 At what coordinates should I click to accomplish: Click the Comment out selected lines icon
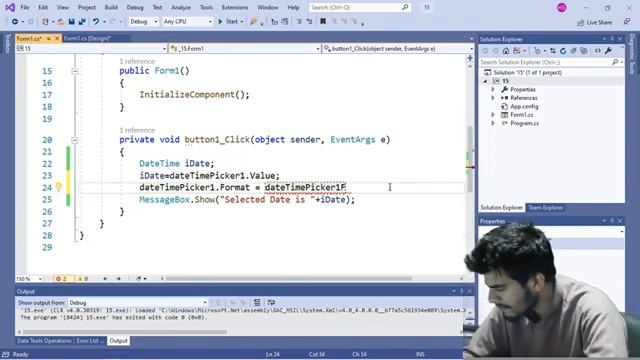click(x=299, y=22)
